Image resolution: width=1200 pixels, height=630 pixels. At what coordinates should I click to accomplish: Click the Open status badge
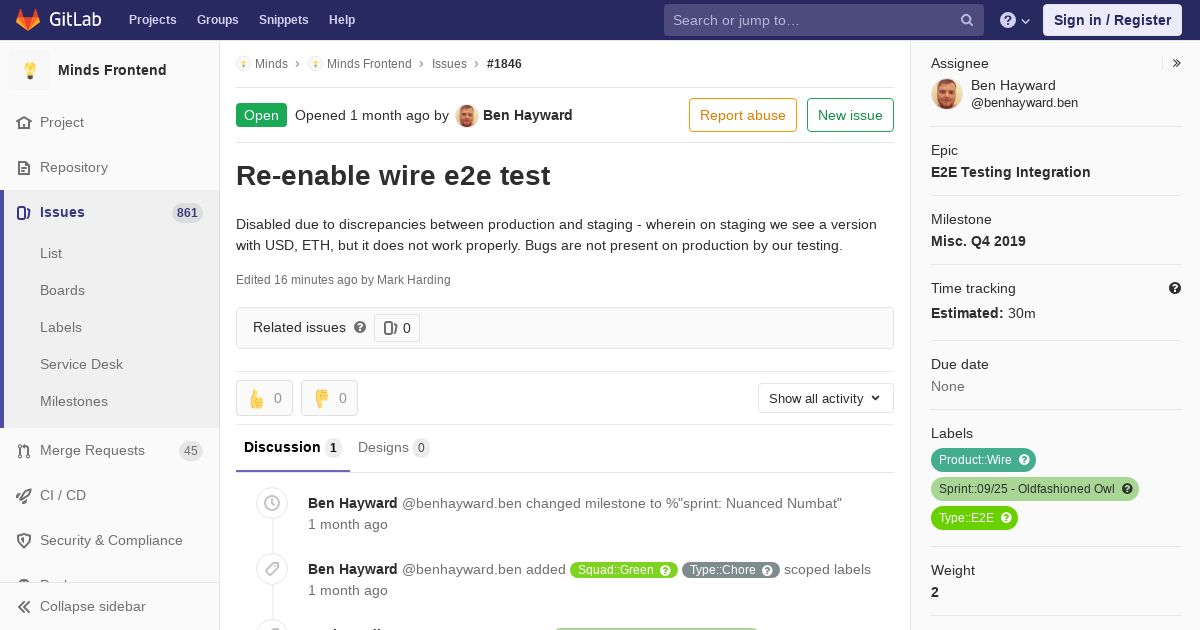point(261,115)
